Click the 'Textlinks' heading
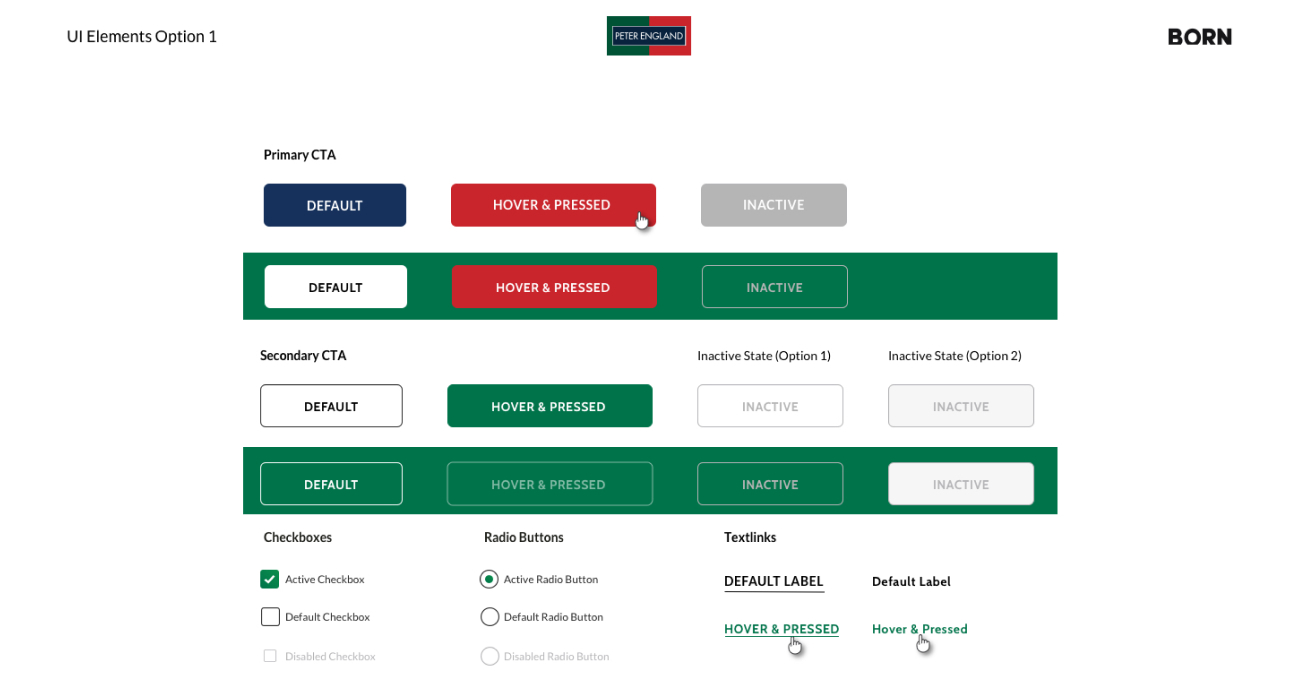This screenshot has width=1290, height=686. pos(750,537)
